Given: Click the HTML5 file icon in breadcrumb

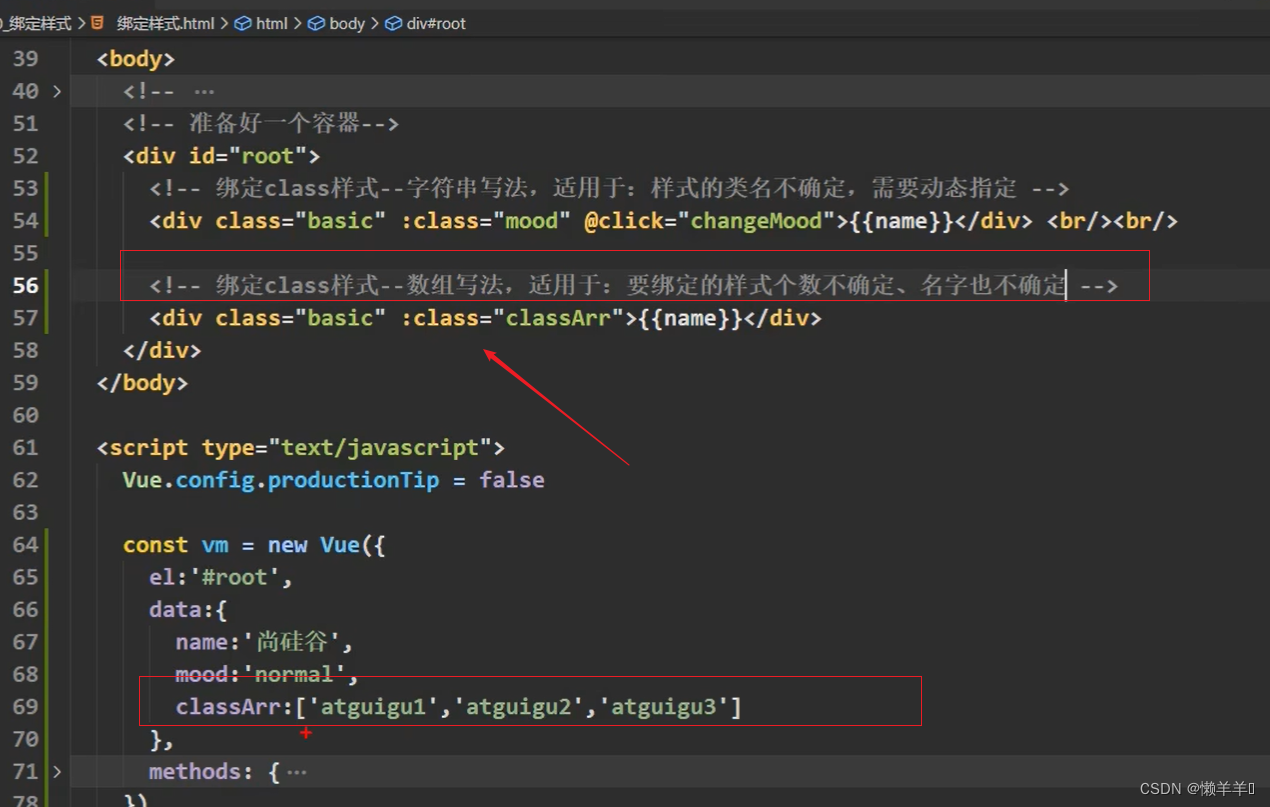Looking at the screenshot, I should point(97,23).
